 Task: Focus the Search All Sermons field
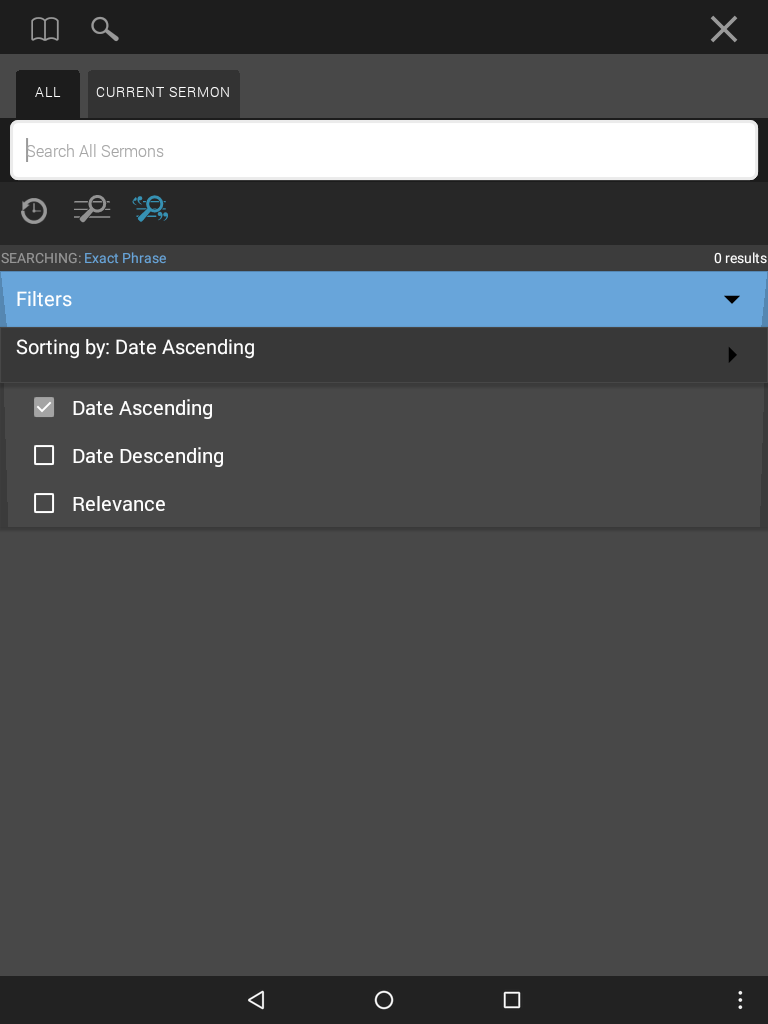click(x=384, y=150)
